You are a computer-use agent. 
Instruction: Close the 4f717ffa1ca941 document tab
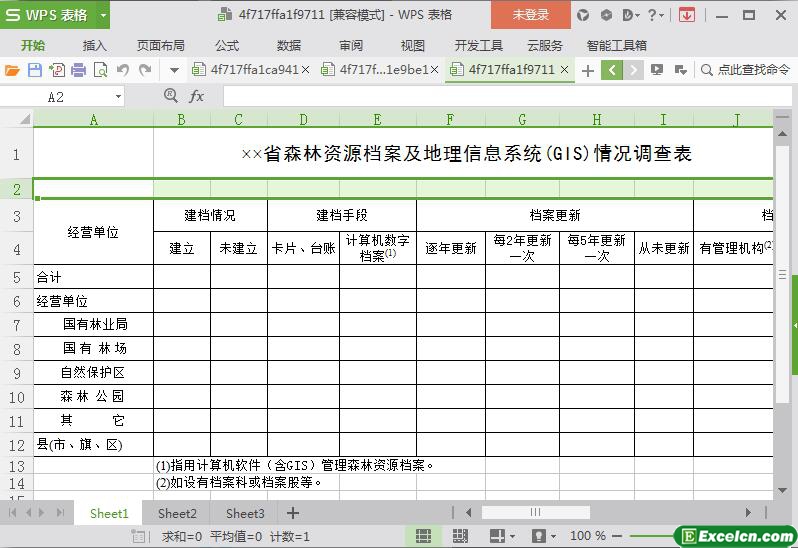click(x=305, y=70)
